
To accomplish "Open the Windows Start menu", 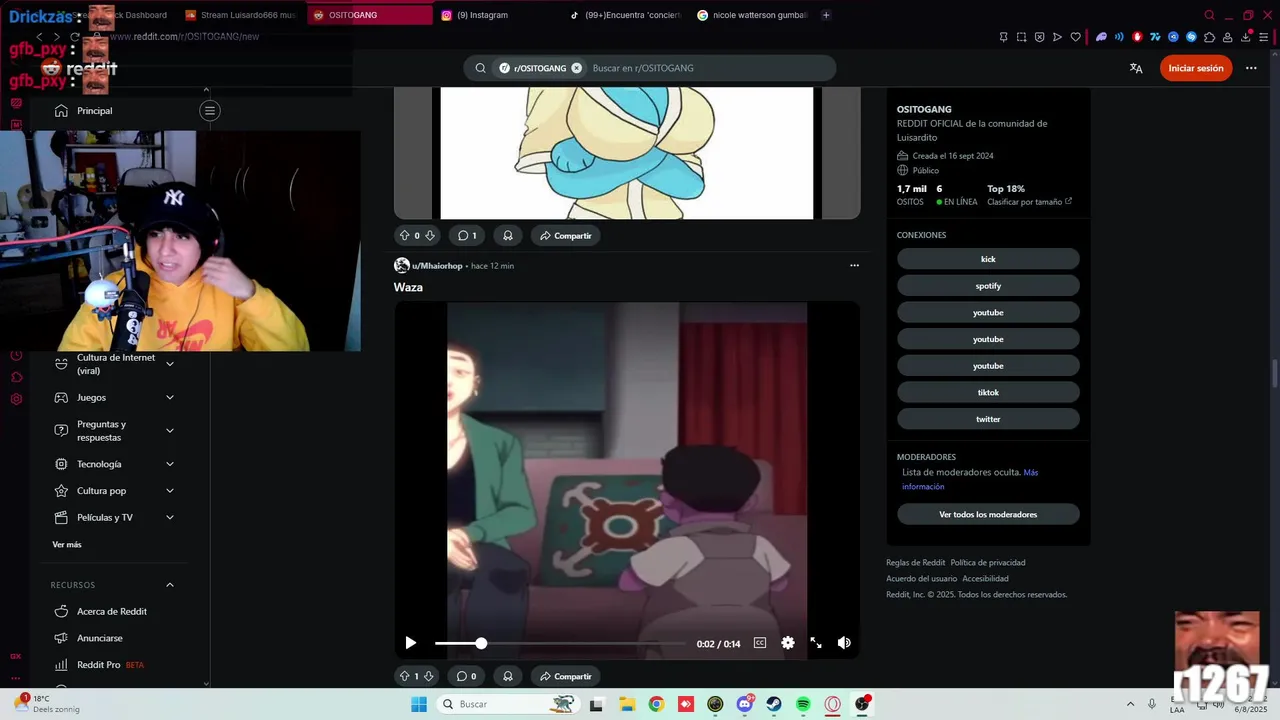I will pyautogui.click(x=418, y=704).
